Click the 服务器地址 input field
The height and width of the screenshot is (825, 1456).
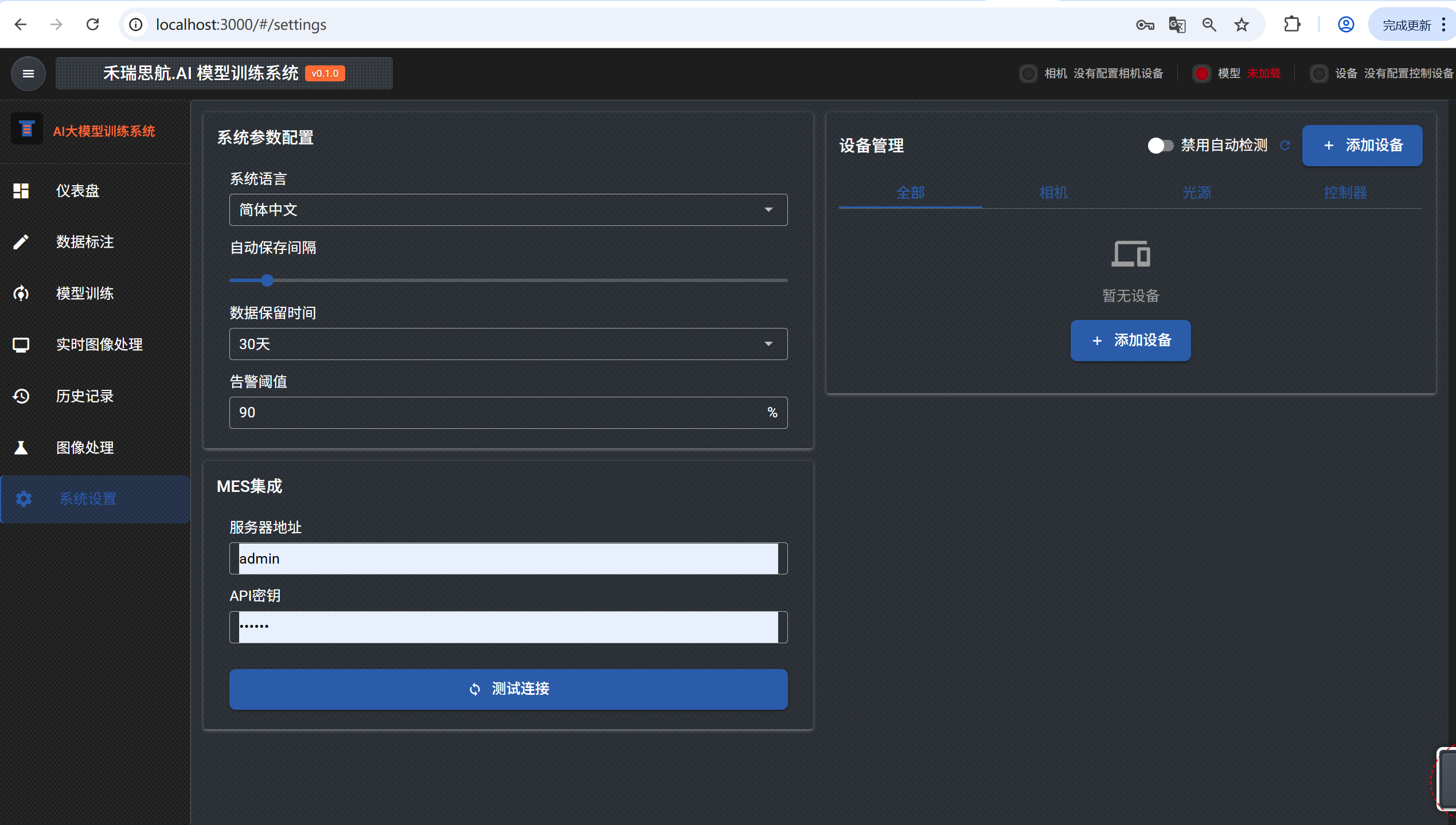(x=508, y=558)
